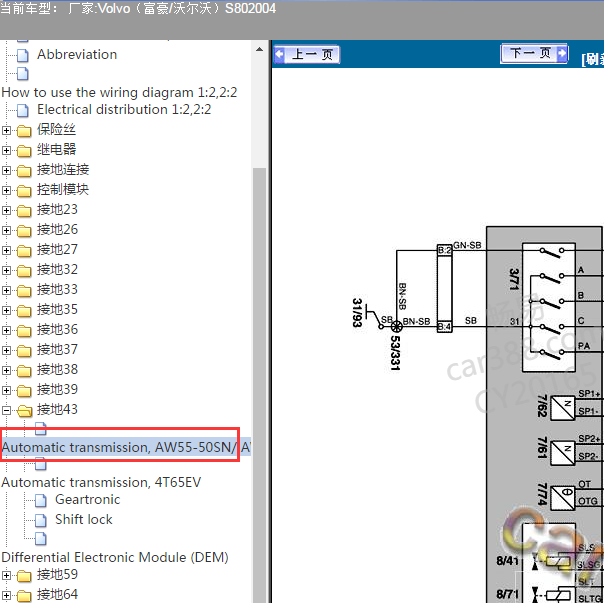Image resolution: width=604 pixels, height=603 pixels.
Task: Click the 接地39 folder icon
Action: pyautogui.click(x=24, y=391)
